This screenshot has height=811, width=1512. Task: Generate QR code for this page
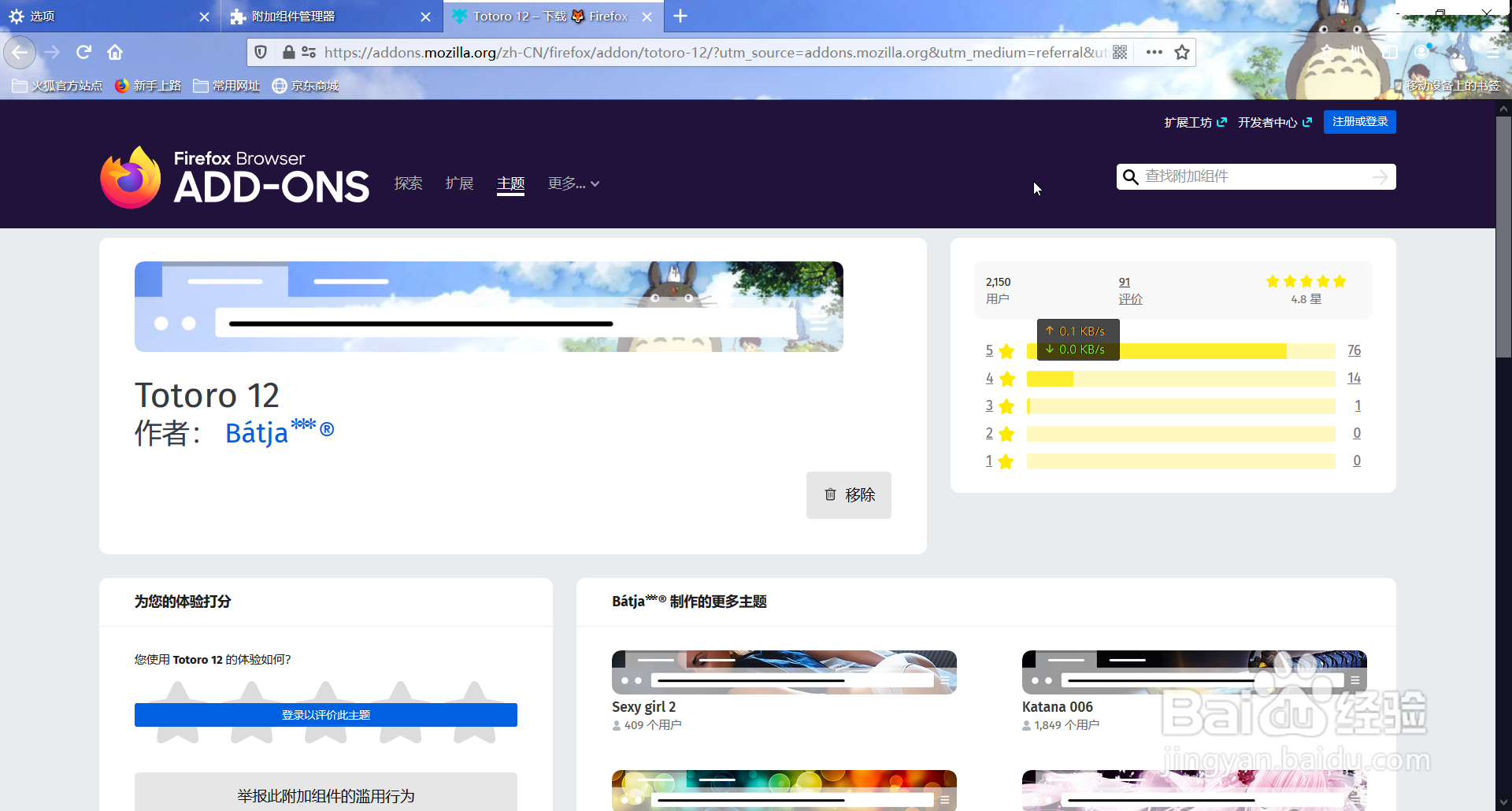coord(1120,52)
